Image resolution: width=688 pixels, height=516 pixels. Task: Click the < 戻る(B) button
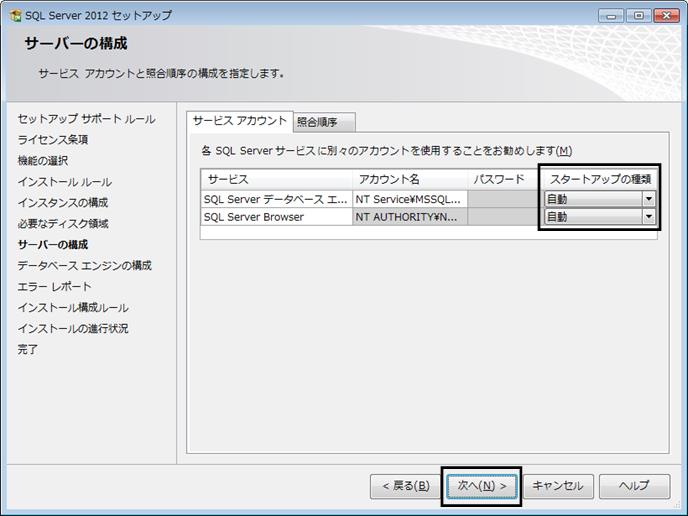coord(405,486)
